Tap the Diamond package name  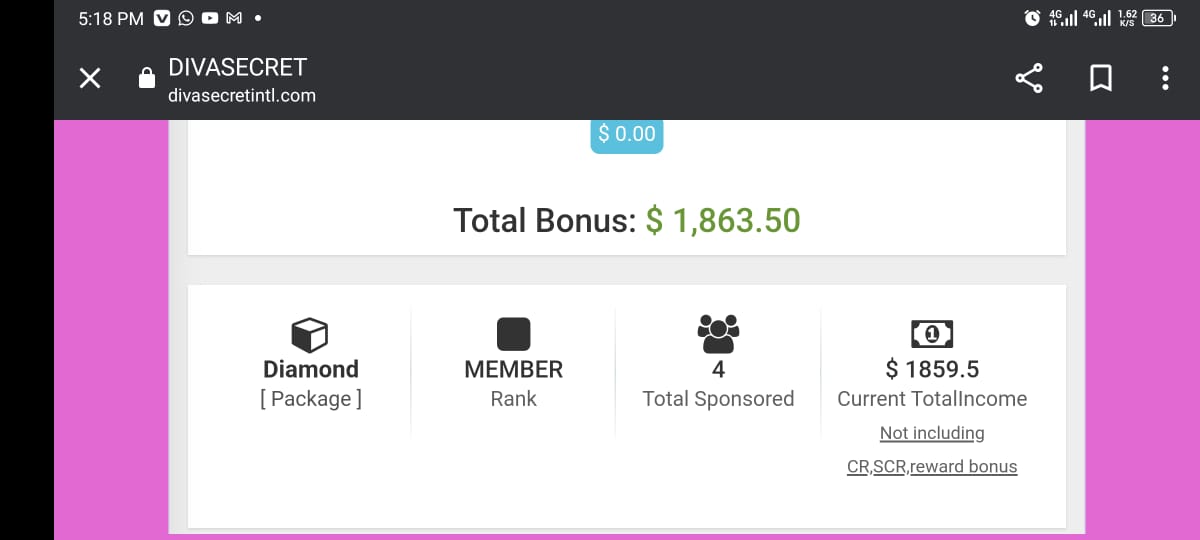[x=310, y=369]
